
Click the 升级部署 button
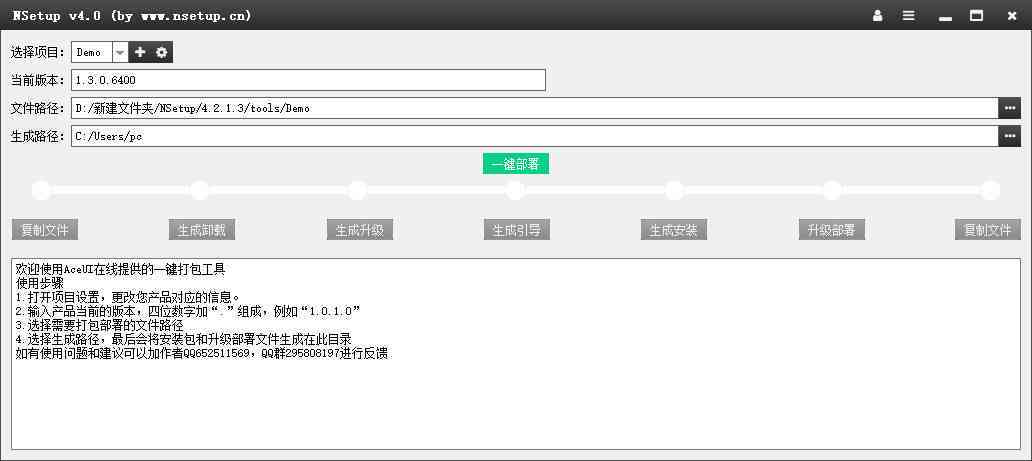pos(831,230)
